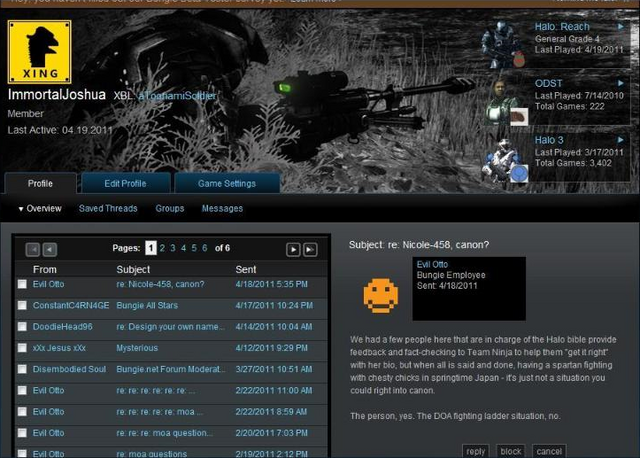This screenshot has height=458, width=640.
Task: Click the 4/17/2011 10:24 PM sent date
Action: [x=274, y=305]
